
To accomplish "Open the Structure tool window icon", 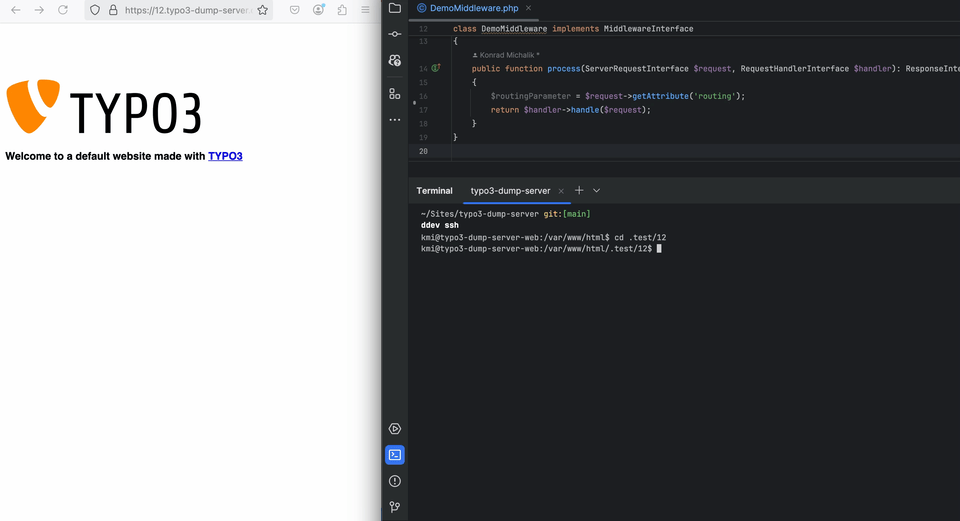I will (395, 93).
